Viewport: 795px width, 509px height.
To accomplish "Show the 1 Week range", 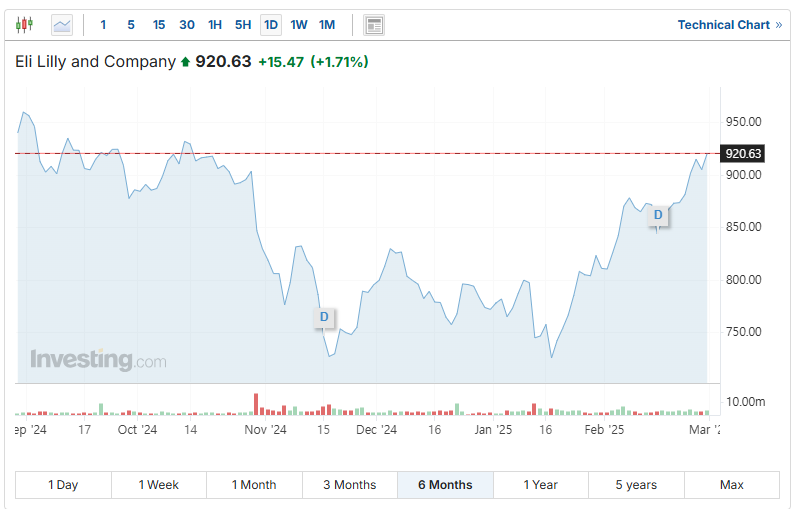I will (159, 485).
